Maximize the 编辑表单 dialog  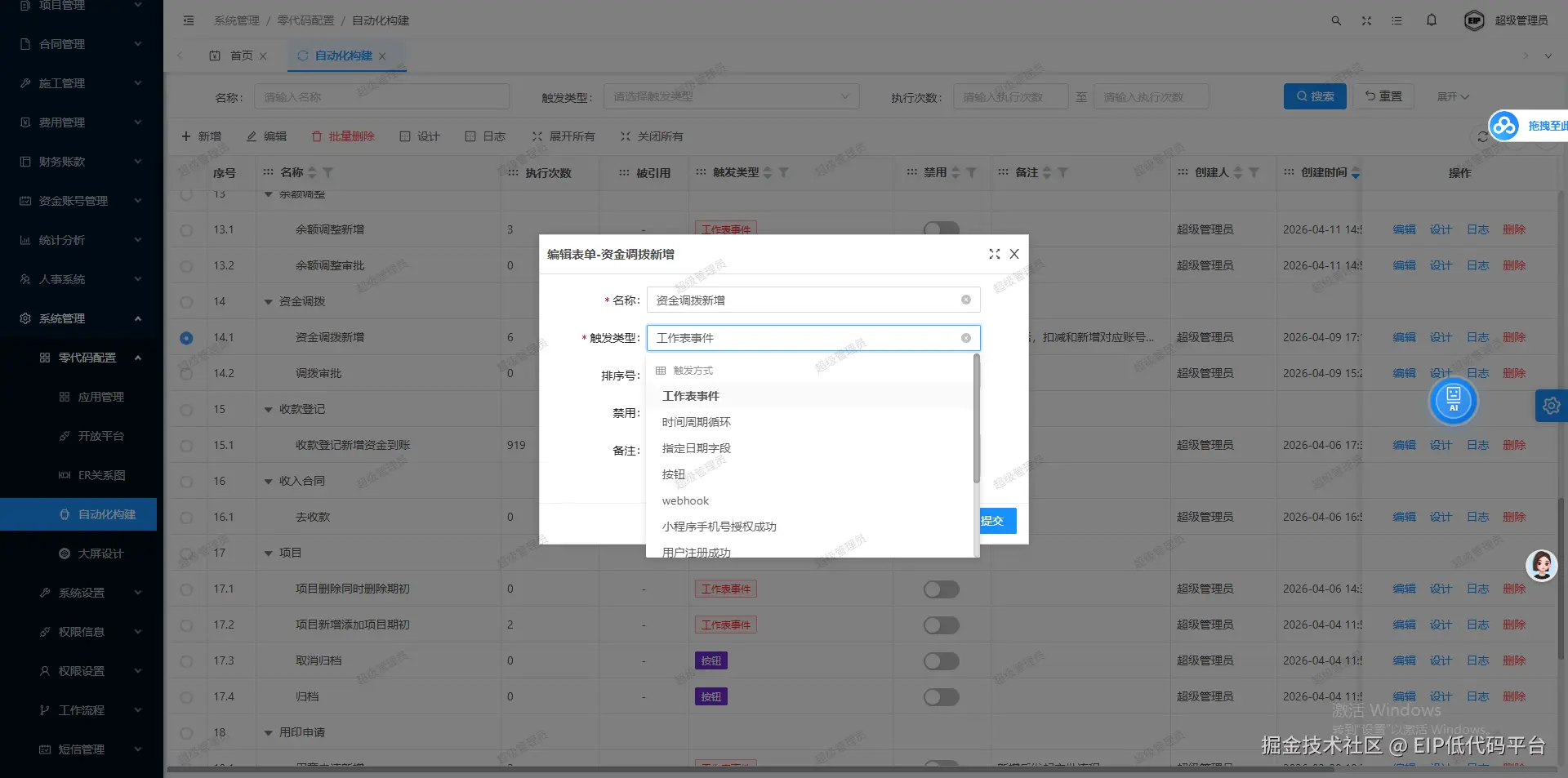click(994, 254)
